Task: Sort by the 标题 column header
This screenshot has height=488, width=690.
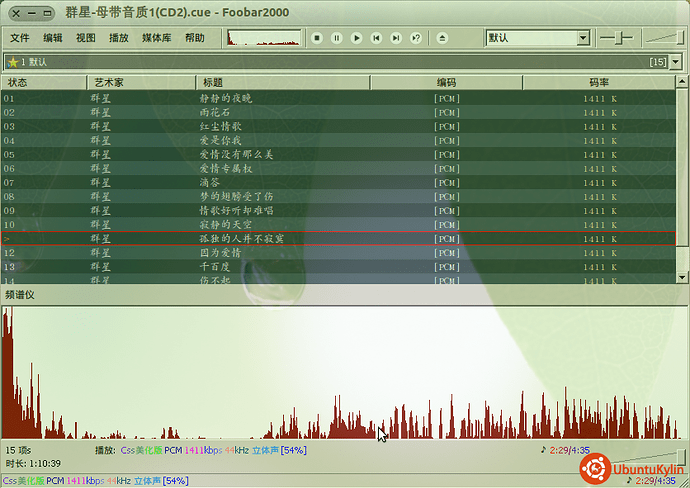Action: tap(283, 83)
